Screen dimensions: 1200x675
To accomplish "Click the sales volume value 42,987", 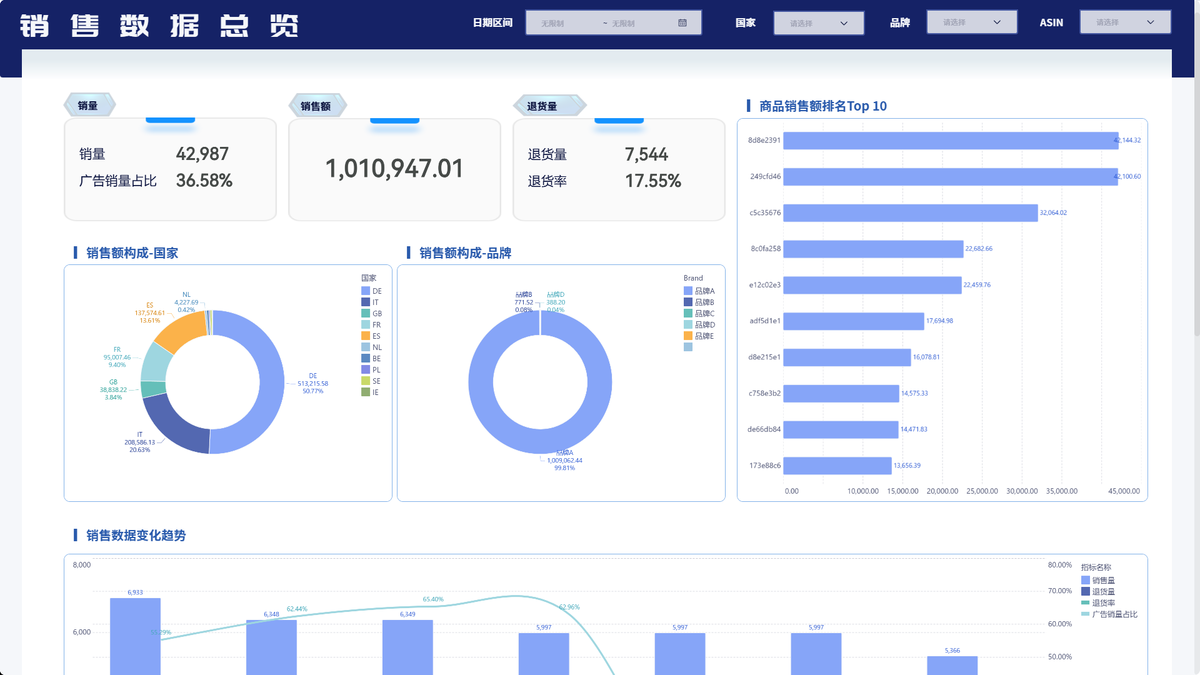I will 202,154.
